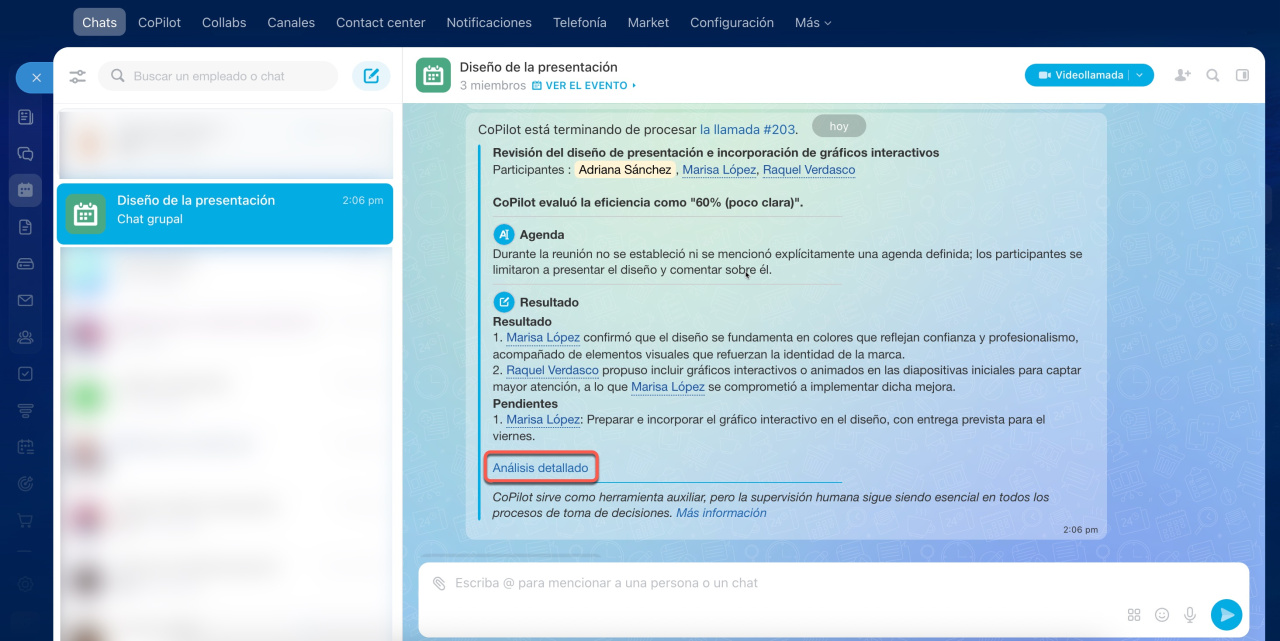Open the mail icon in left sidebar
This screenshot has height=641, width=1280.
[25, 300]
